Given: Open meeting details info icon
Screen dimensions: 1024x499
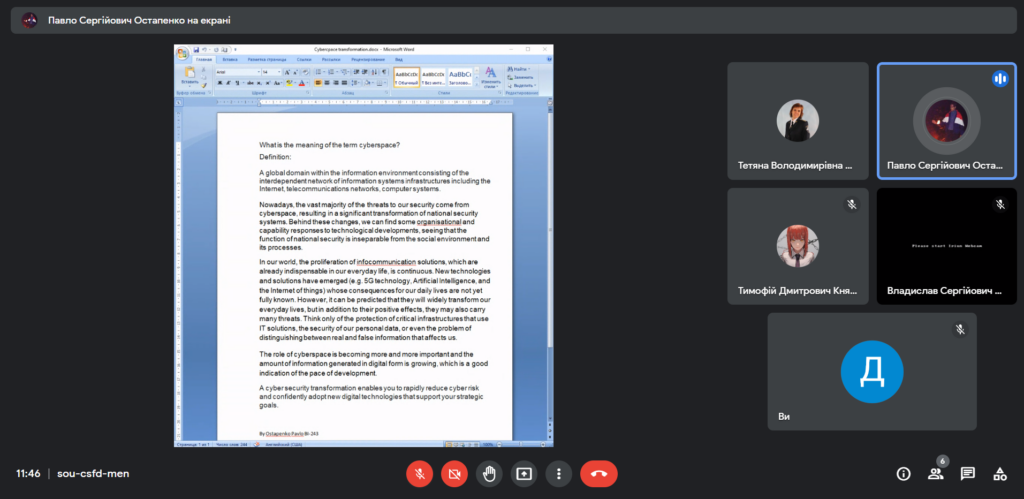Looking at the screenshot, I should point(903,473).
